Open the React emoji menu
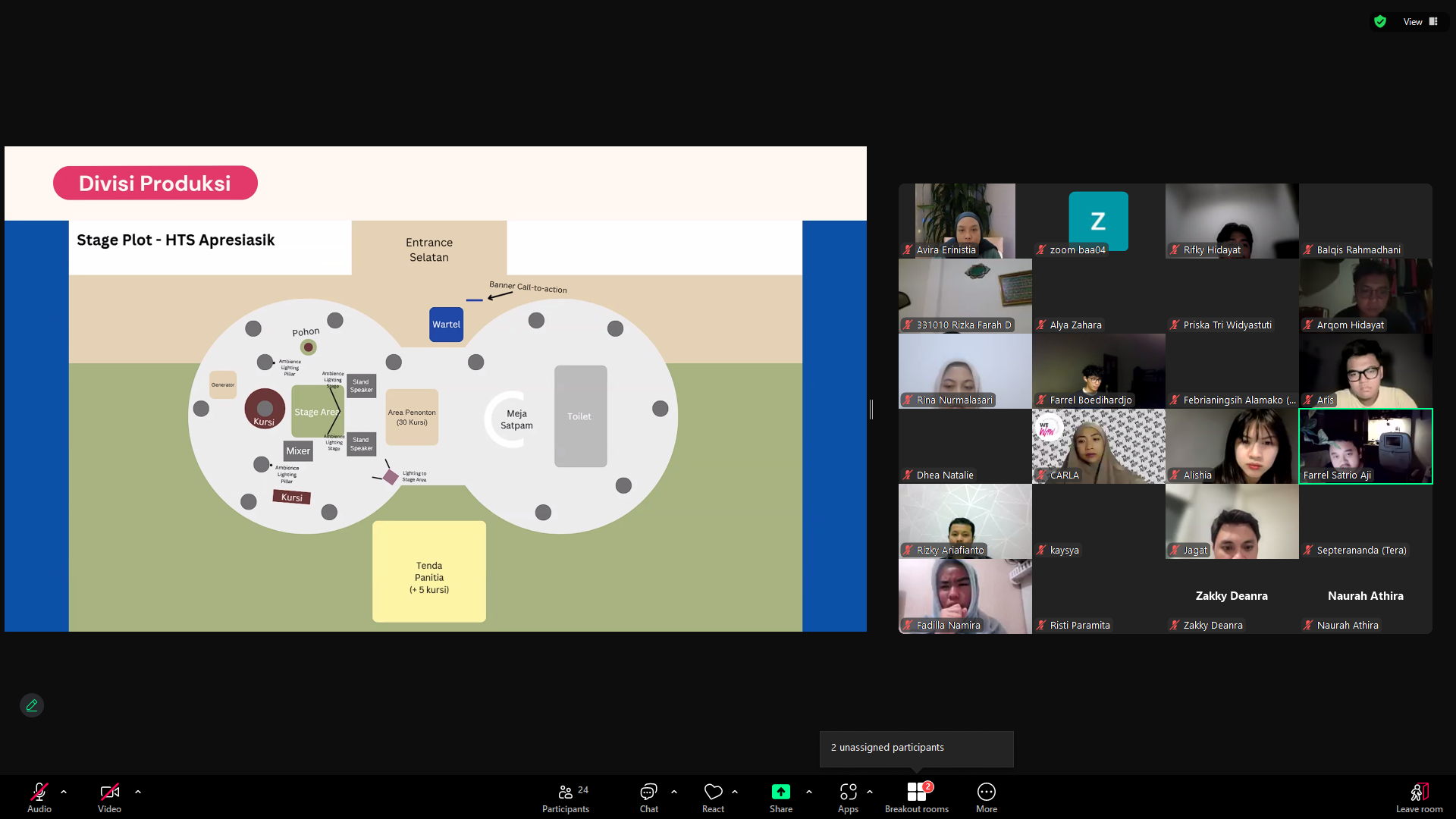 coord(713,797)
